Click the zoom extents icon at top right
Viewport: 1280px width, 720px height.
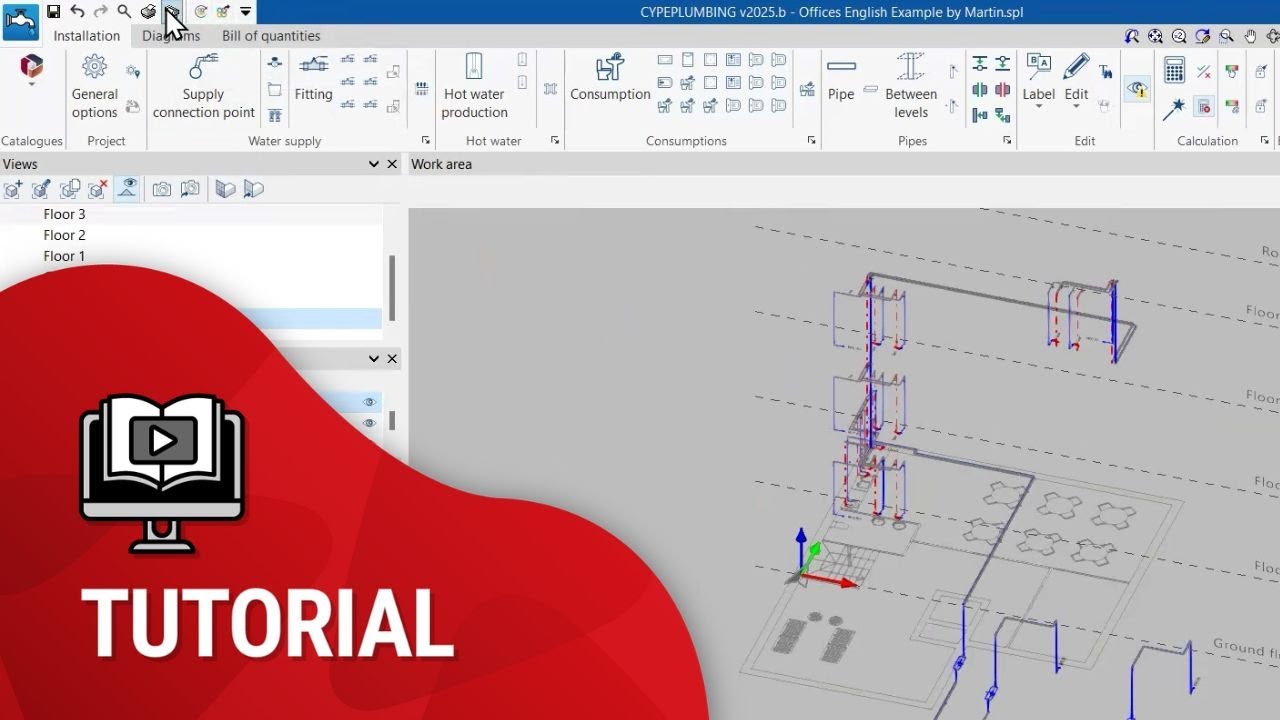pos(1155,36)
